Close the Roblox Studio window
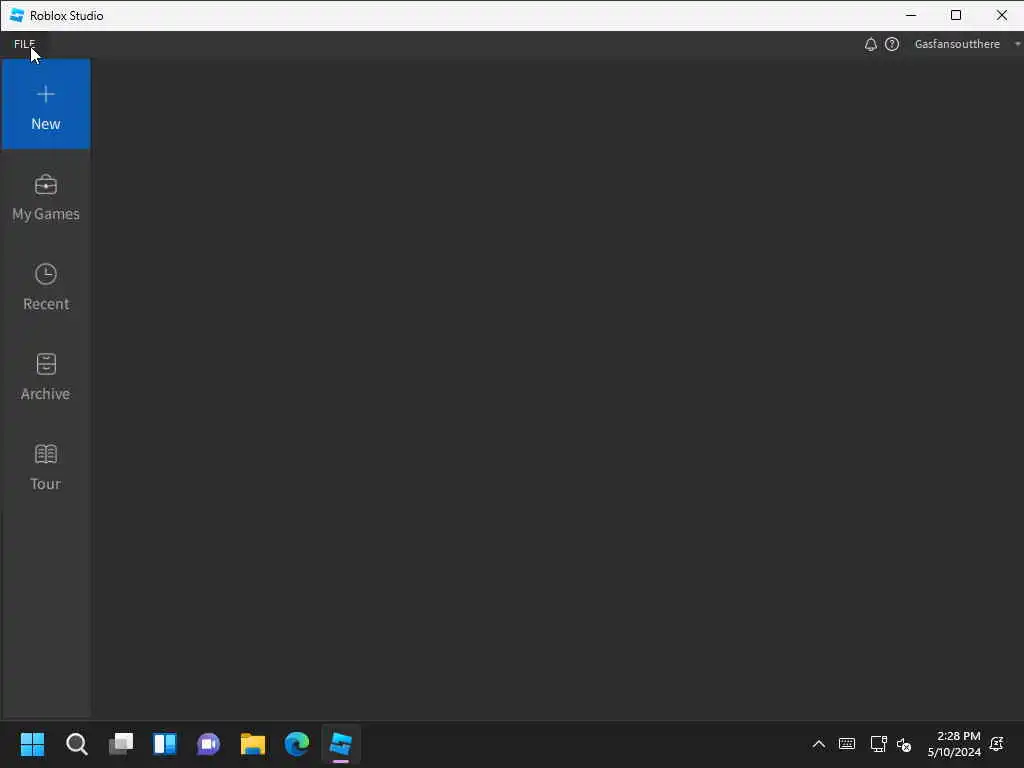 click(1001, 15)
